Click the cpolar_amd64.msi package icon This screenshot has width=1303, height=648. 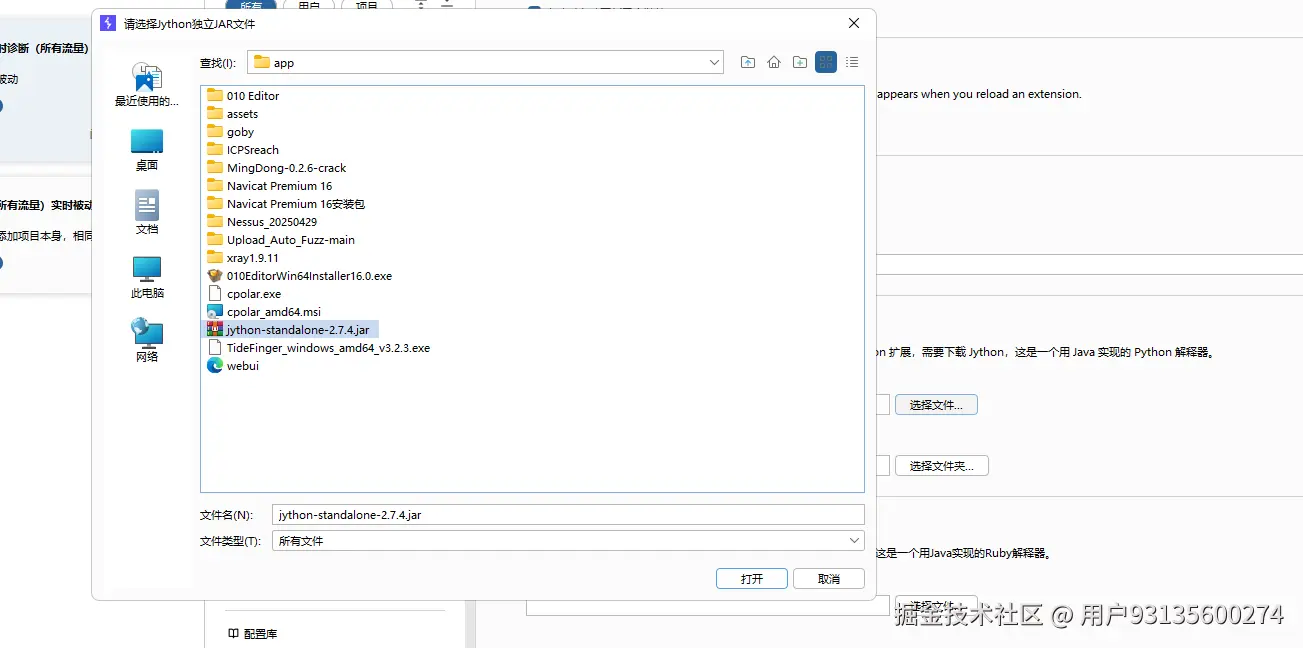click(215, 312)
